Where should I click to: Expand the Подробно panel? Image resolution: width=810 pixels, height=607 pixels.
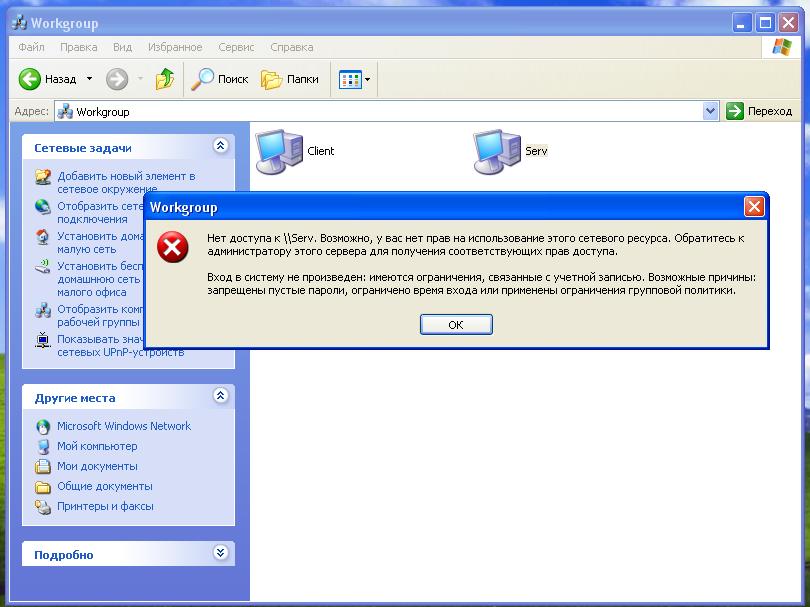tap(221, 553)
